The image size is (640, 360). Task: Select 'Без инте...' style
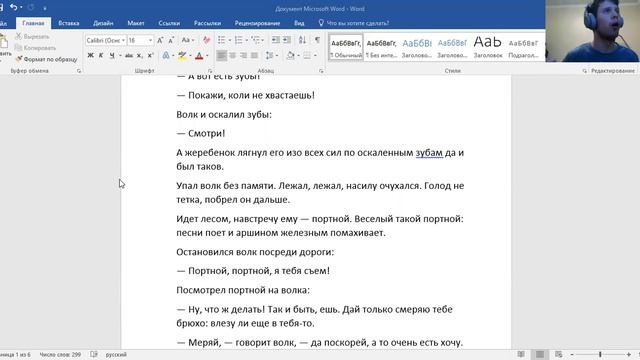[x=381, y=47]
